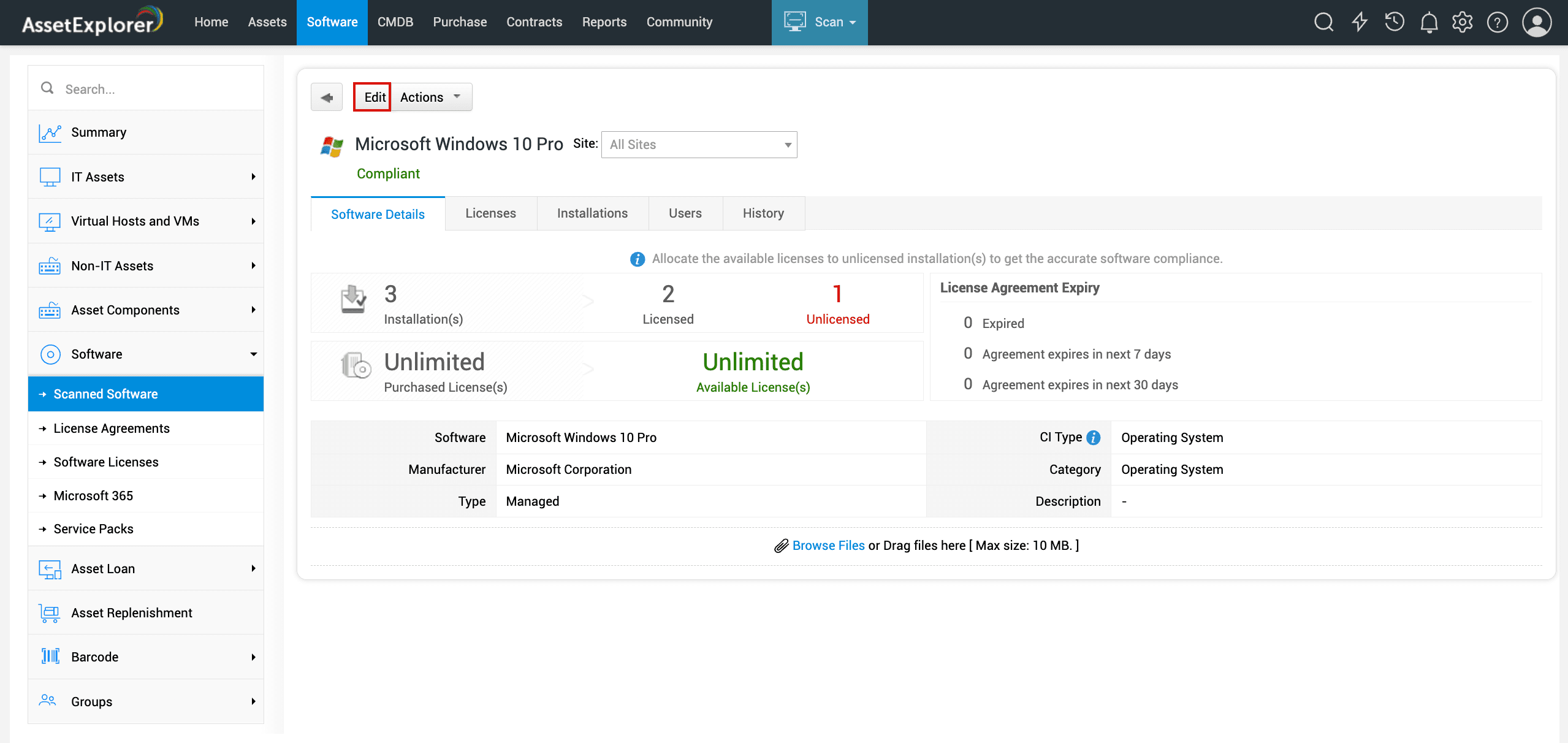Click the CI Type info icon
This screenshot has height=743, width=1568.
1094,438
